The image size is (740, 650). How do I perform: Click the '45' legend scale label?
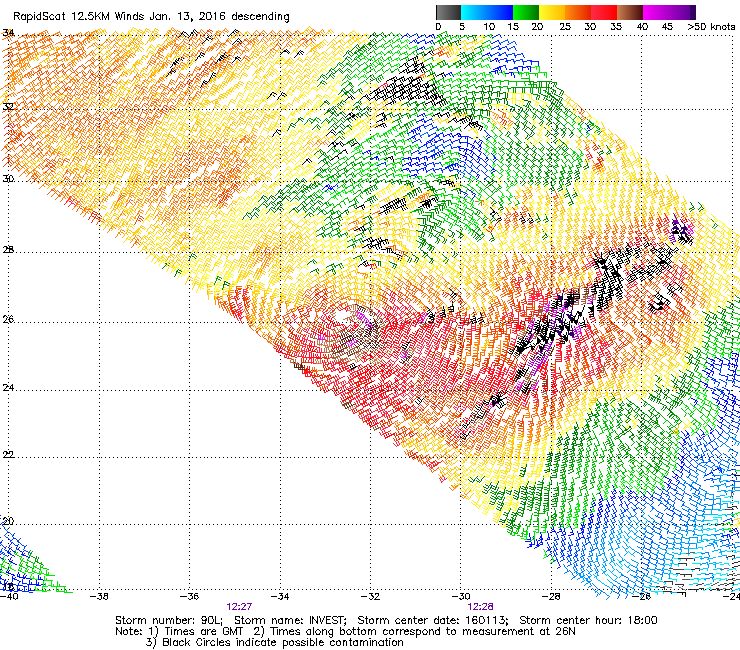667,27
